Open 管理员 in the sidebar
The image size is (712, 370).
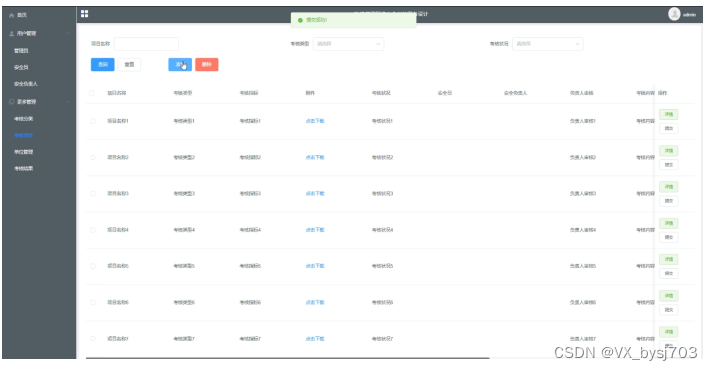(x=21, y=51)
